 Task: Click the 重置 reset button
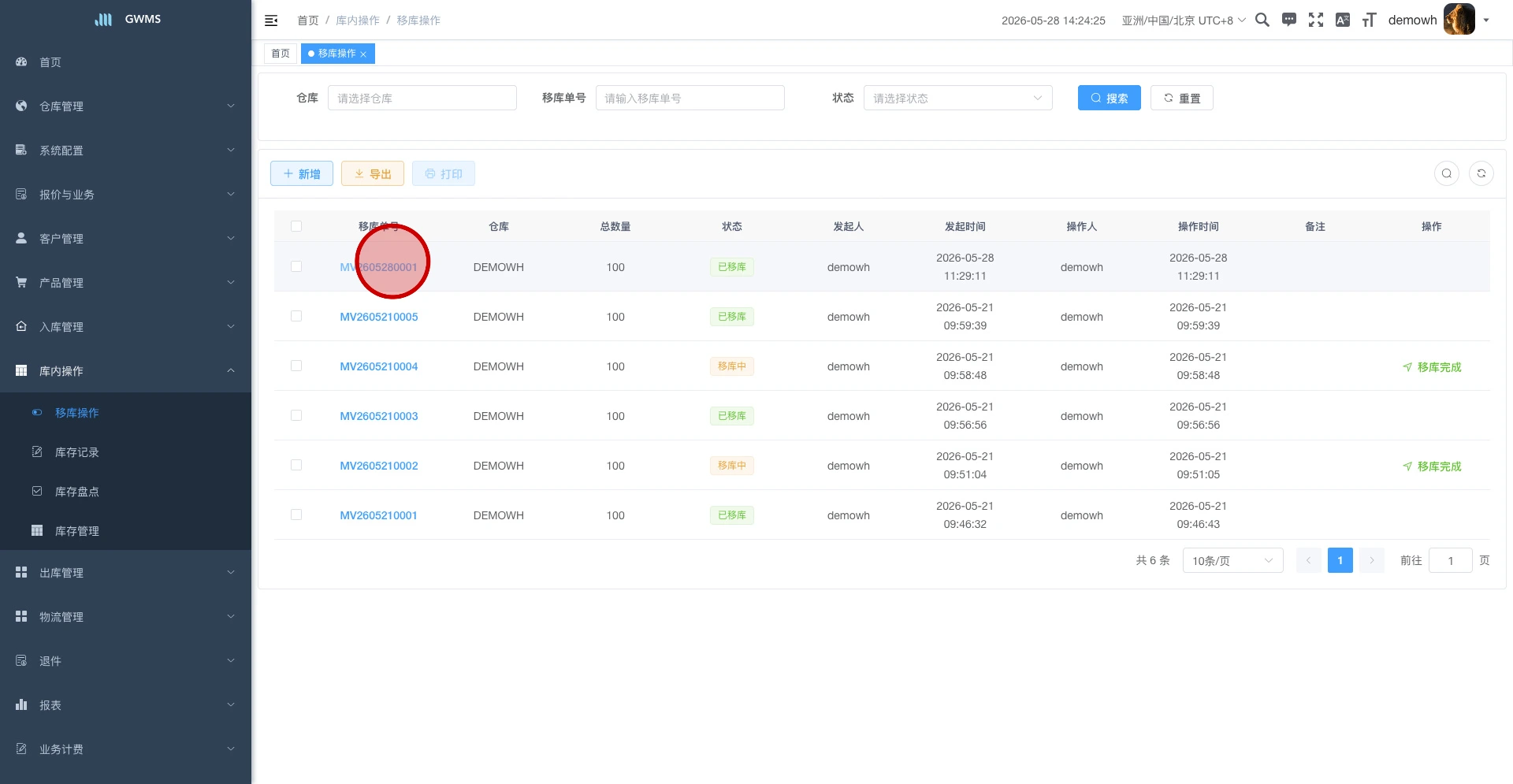pos(1181,98)
